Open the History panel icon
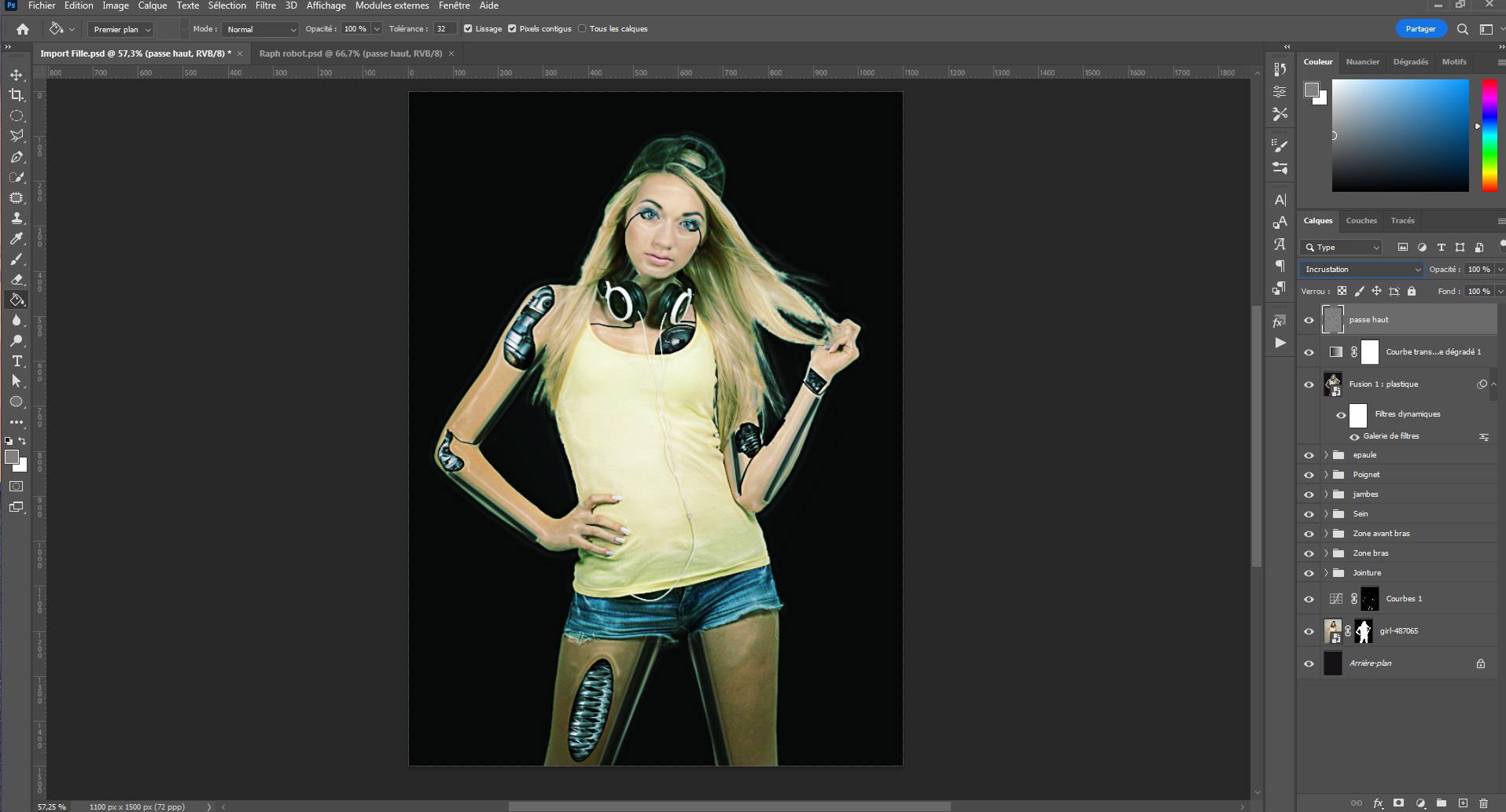 (x=1280, y=69)
